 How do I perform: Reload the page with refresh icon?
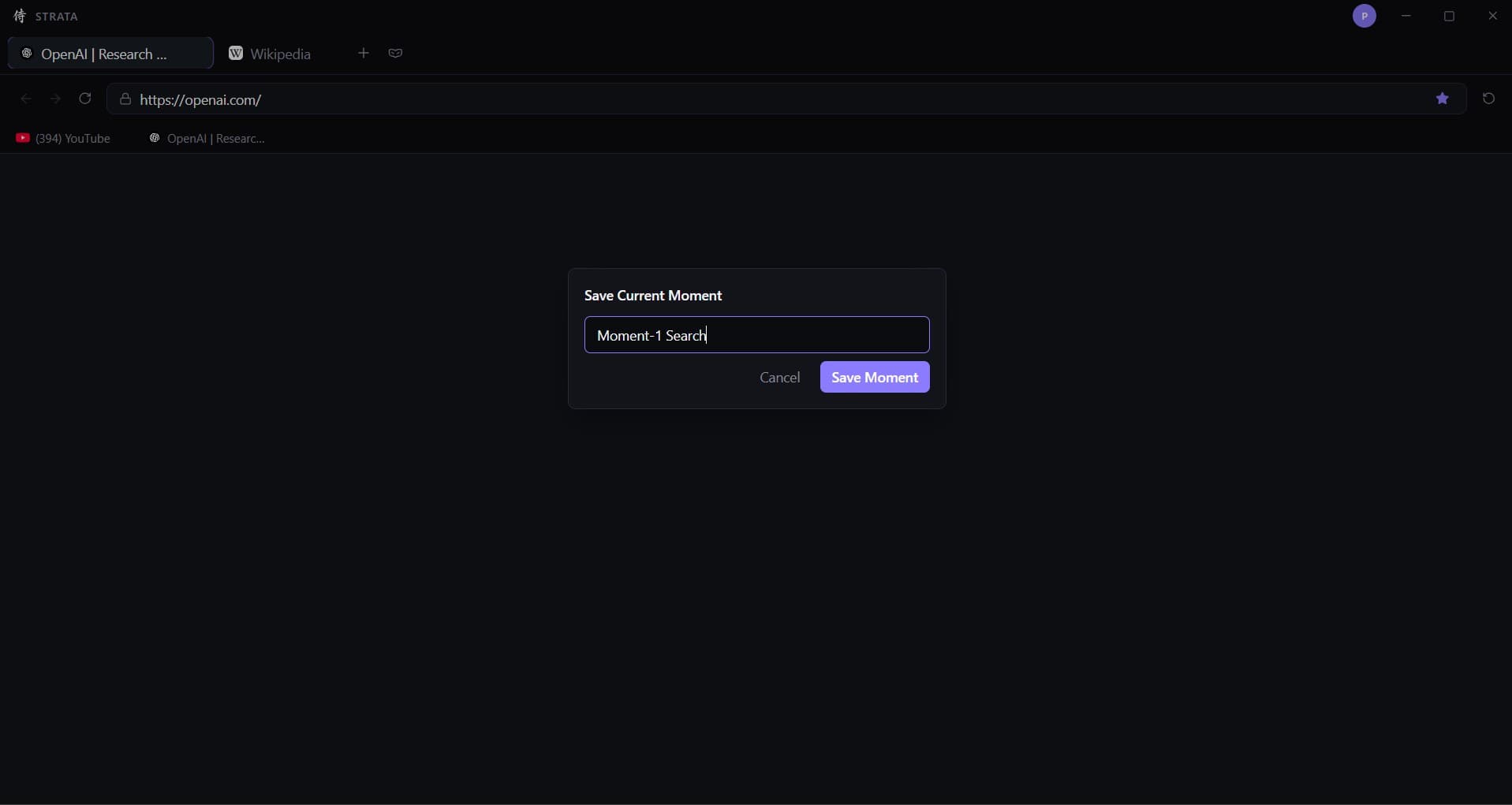[85, 99]
